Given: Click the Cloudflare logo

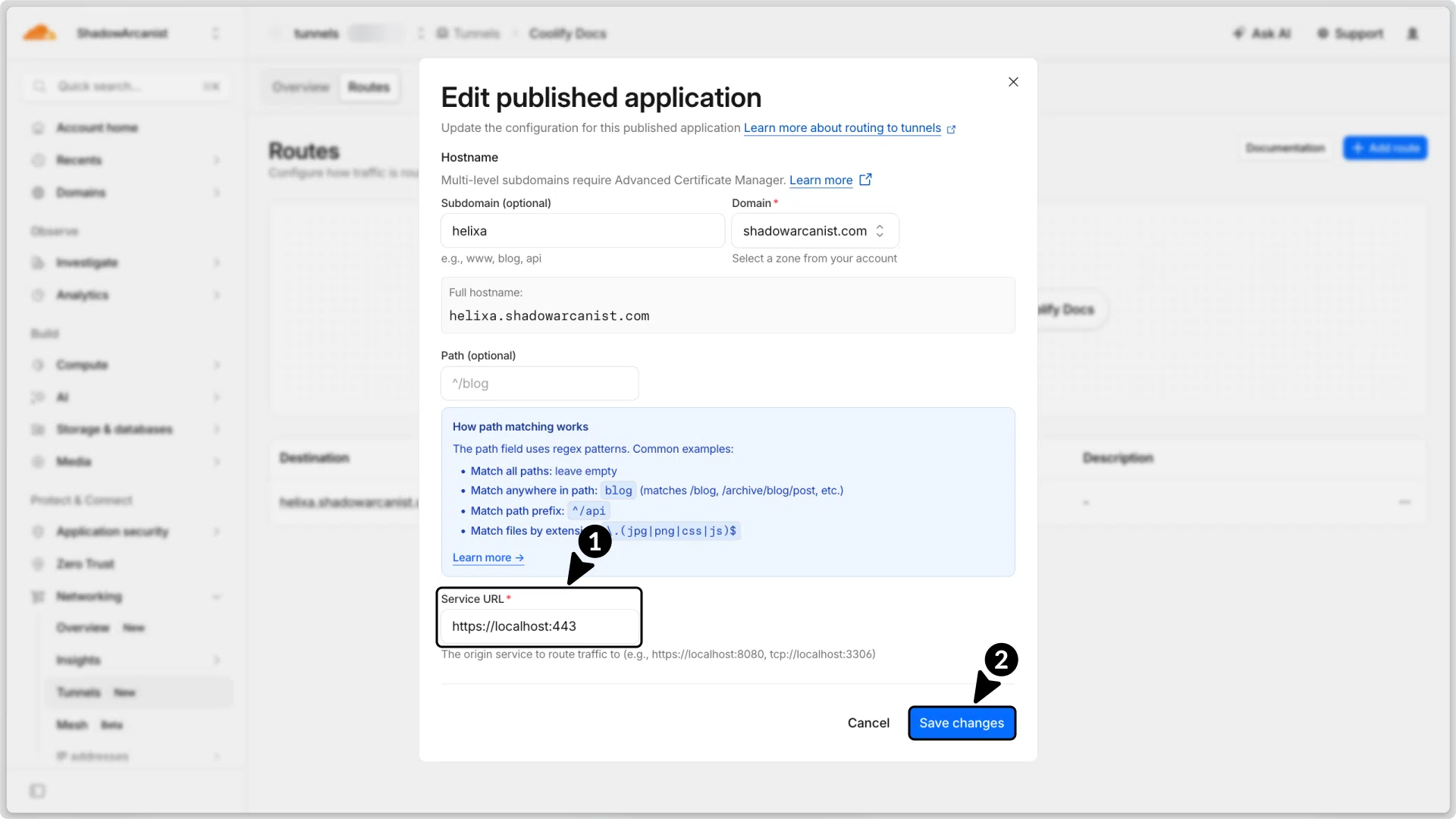Looking at the screenshot, I should (x=39, y=33).
